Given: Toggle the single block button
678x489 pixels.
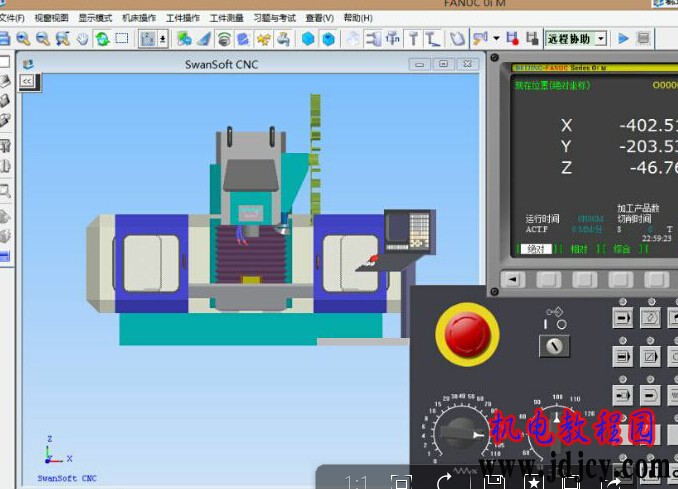Looking at the screenshot, I should pyautogui.click(x=622, y=357).
